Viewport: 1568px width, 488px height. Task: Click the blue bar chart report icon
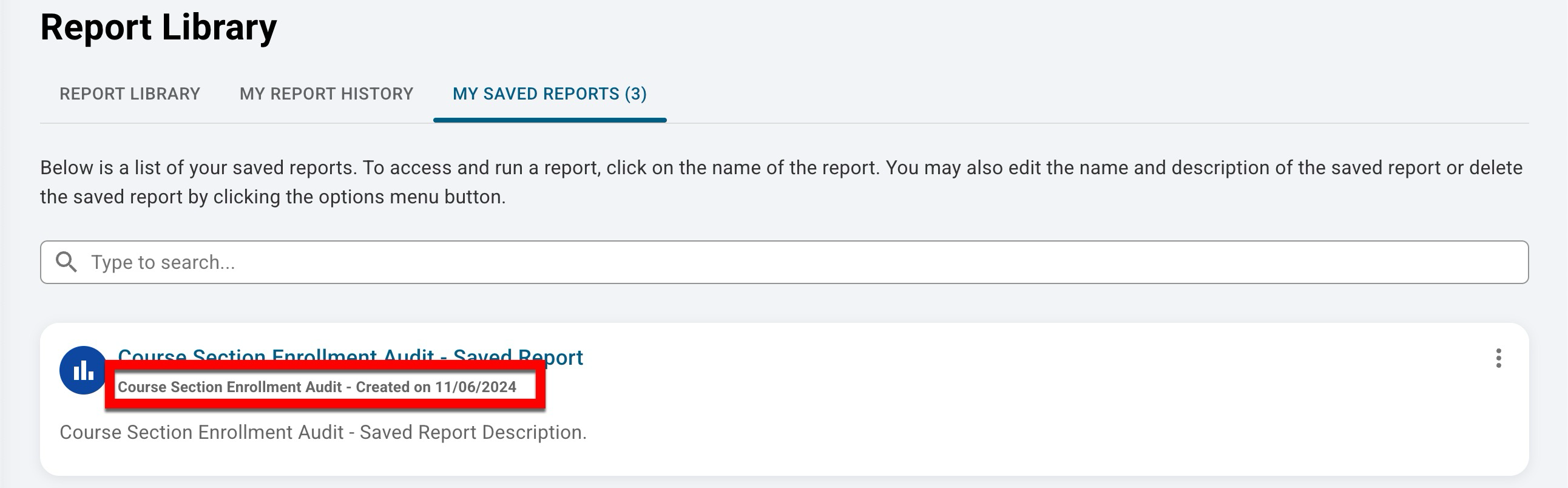tap(83, 370)
